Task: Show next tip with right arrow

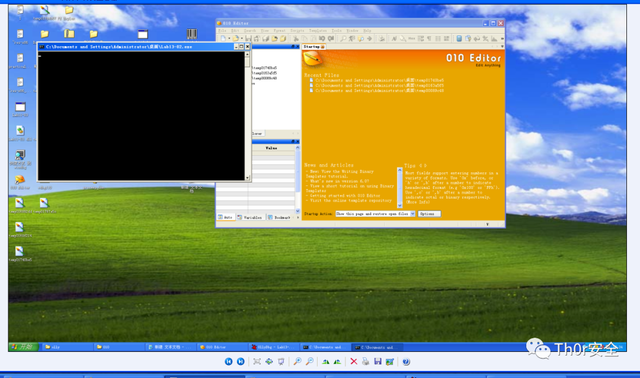Action: [x=425, y=165]
